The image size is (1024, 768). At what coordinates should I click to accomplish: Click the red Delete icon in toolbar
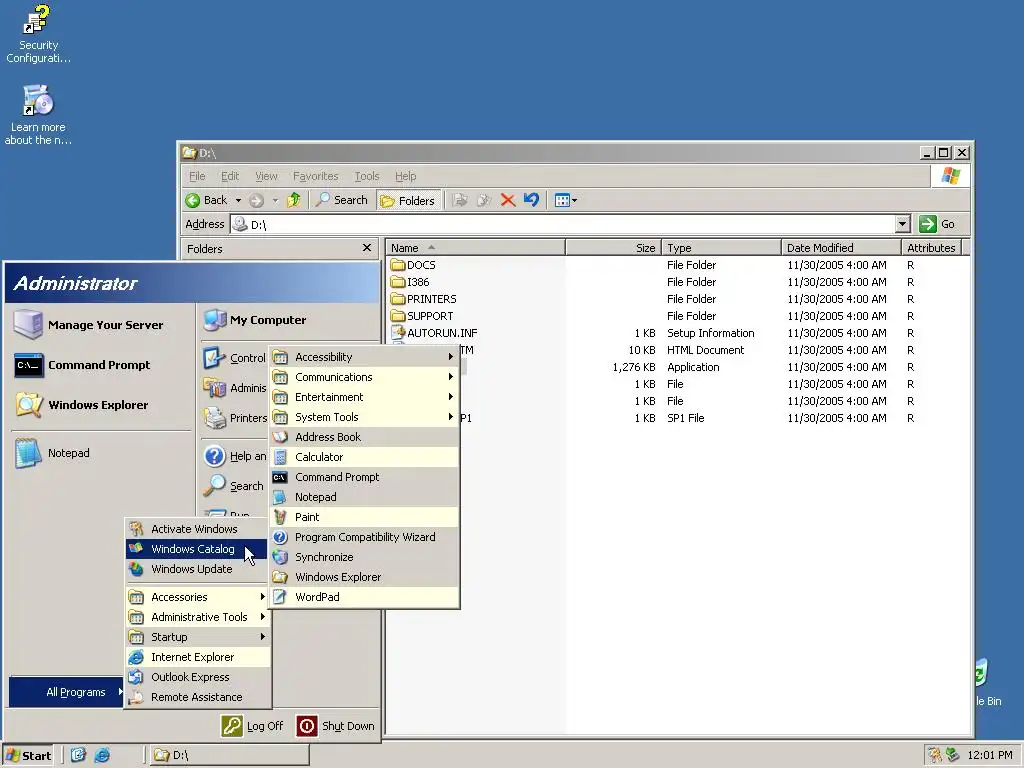click(x=507, y=200)
